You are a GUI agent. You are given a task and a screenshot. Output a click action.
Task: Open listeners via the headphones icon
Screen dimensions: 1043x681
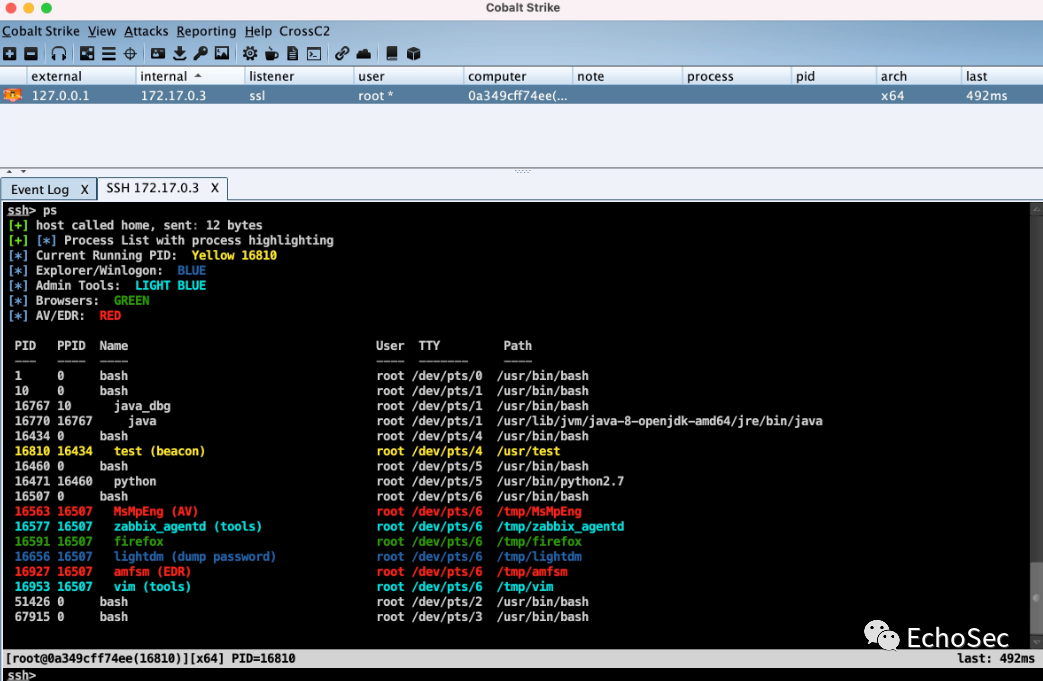coord(59,54)
